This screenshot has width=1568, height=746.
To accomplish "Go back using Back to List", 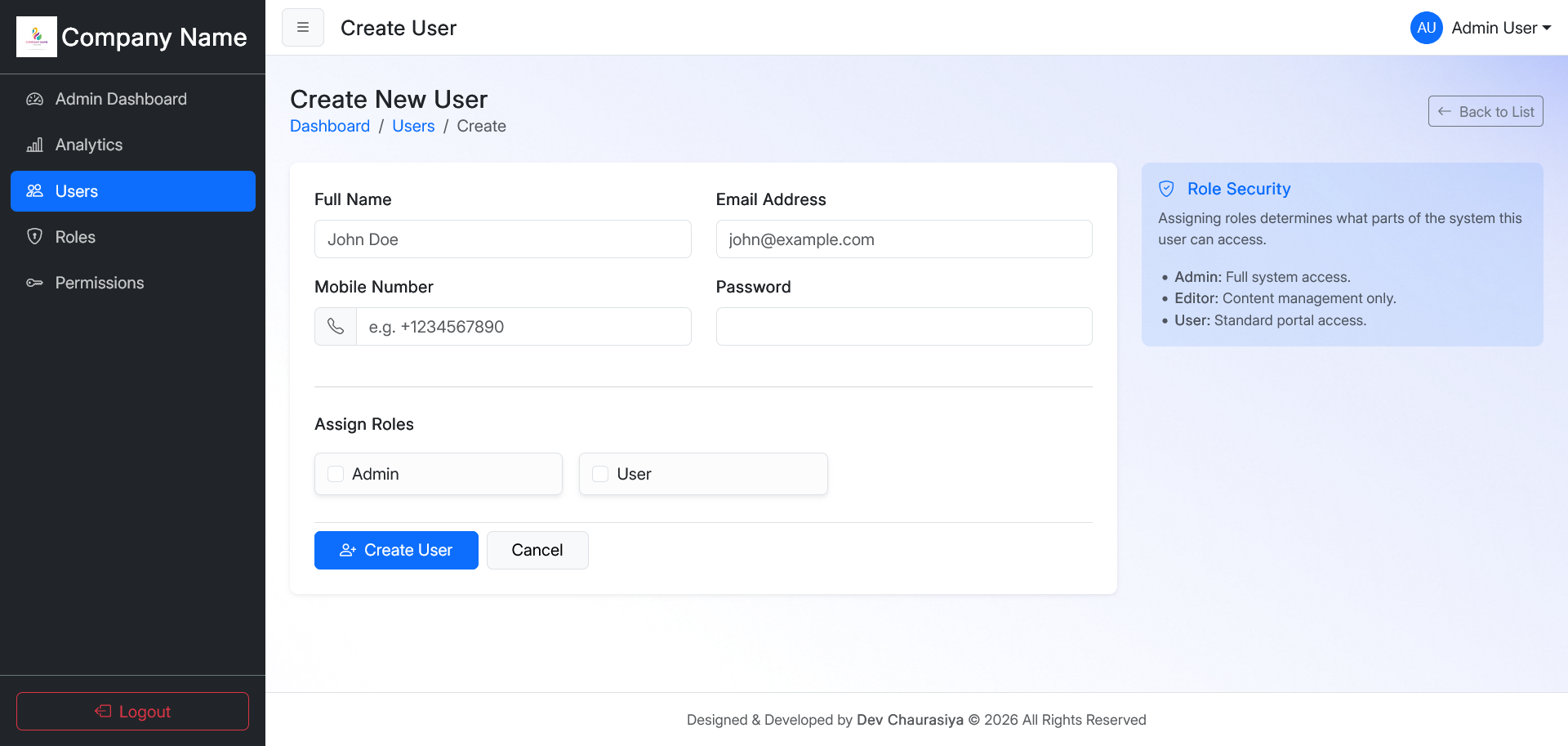I will pos(1485,112).
